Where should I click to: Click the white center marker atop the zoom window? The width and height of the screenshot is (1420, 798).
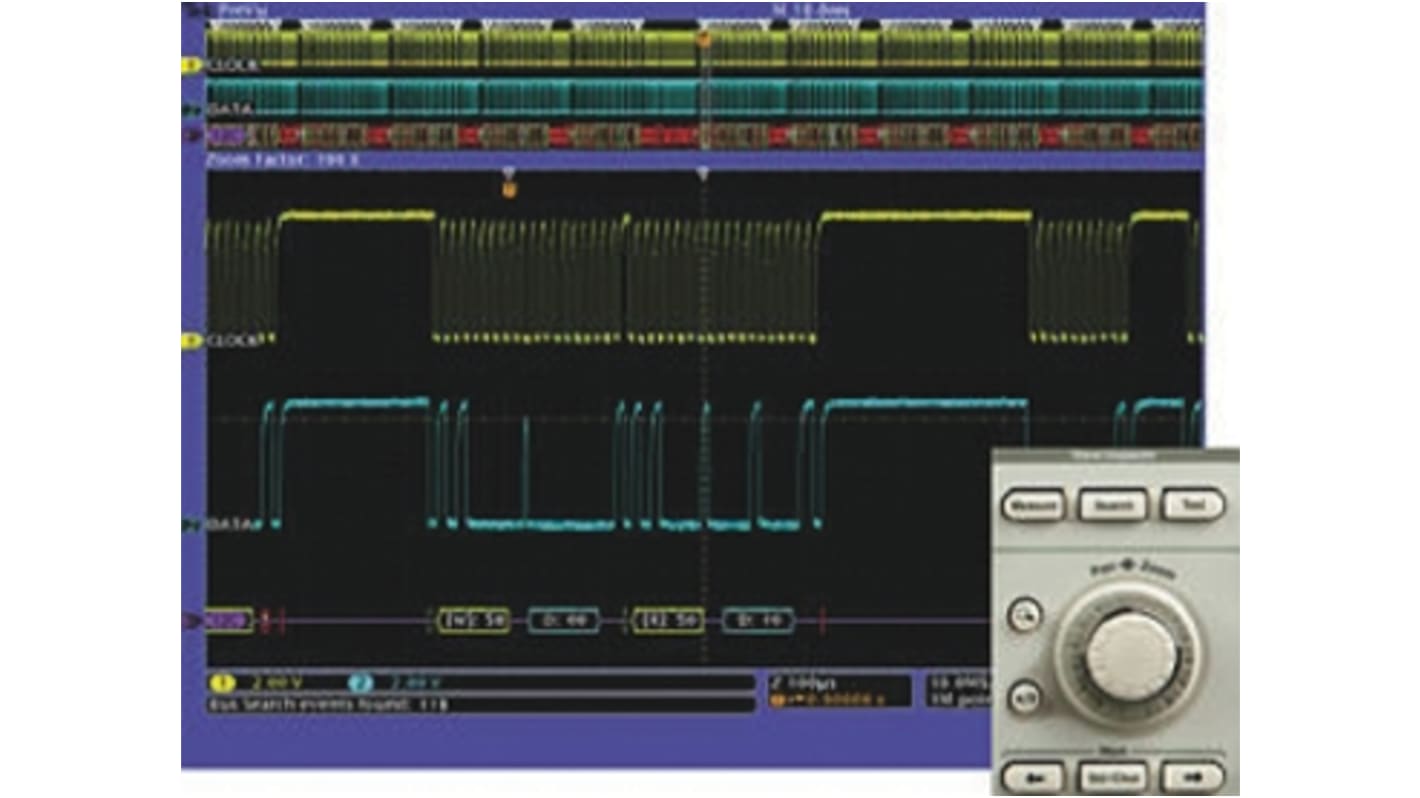pos(703,173)
